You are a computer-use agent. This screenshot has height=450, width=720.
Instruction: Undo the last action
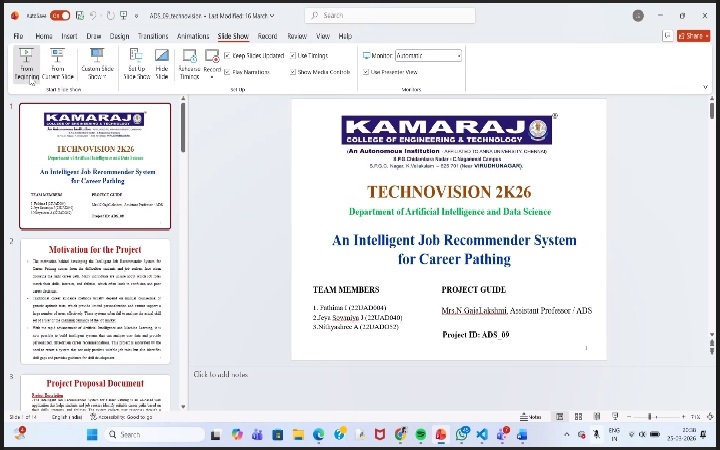[x=93, y=16]
